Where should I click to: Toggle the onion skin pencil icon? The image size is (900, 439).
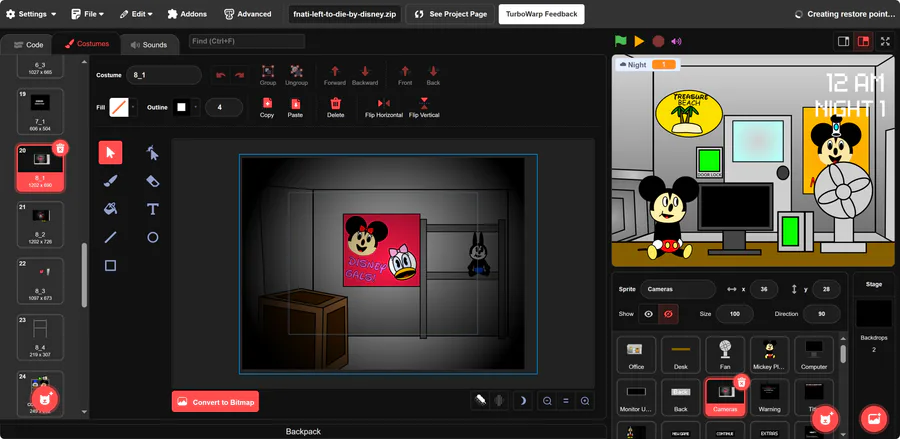pos(482,401)
